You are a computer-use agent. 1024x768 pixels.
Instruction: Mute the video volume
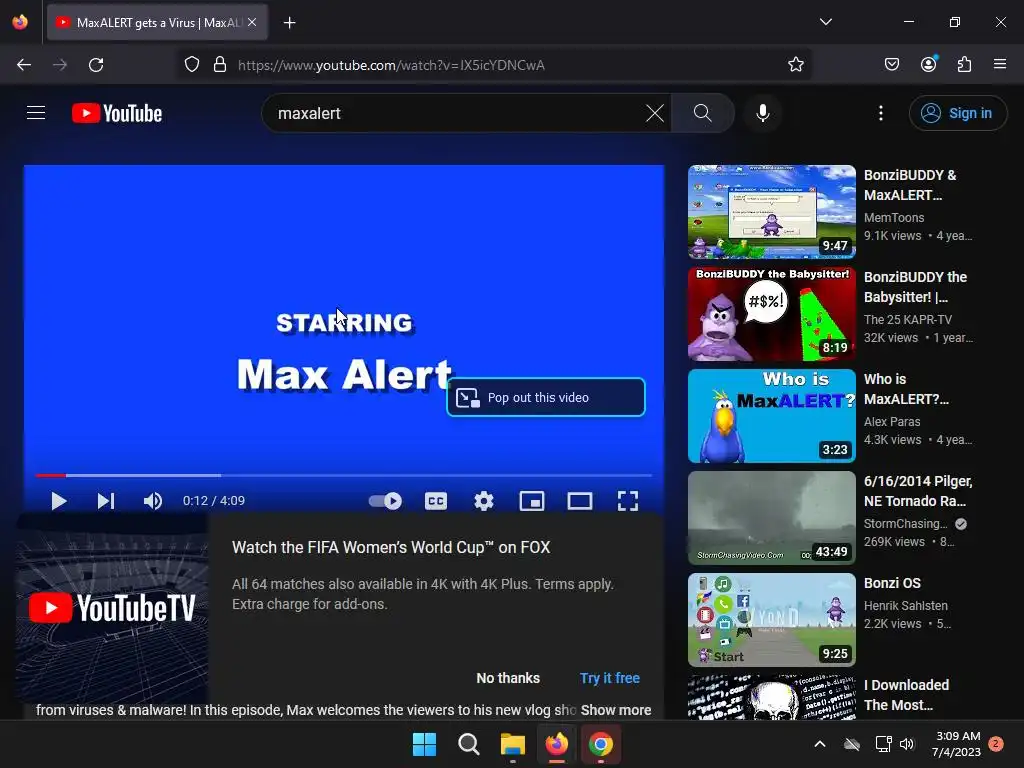pos(152,501)
